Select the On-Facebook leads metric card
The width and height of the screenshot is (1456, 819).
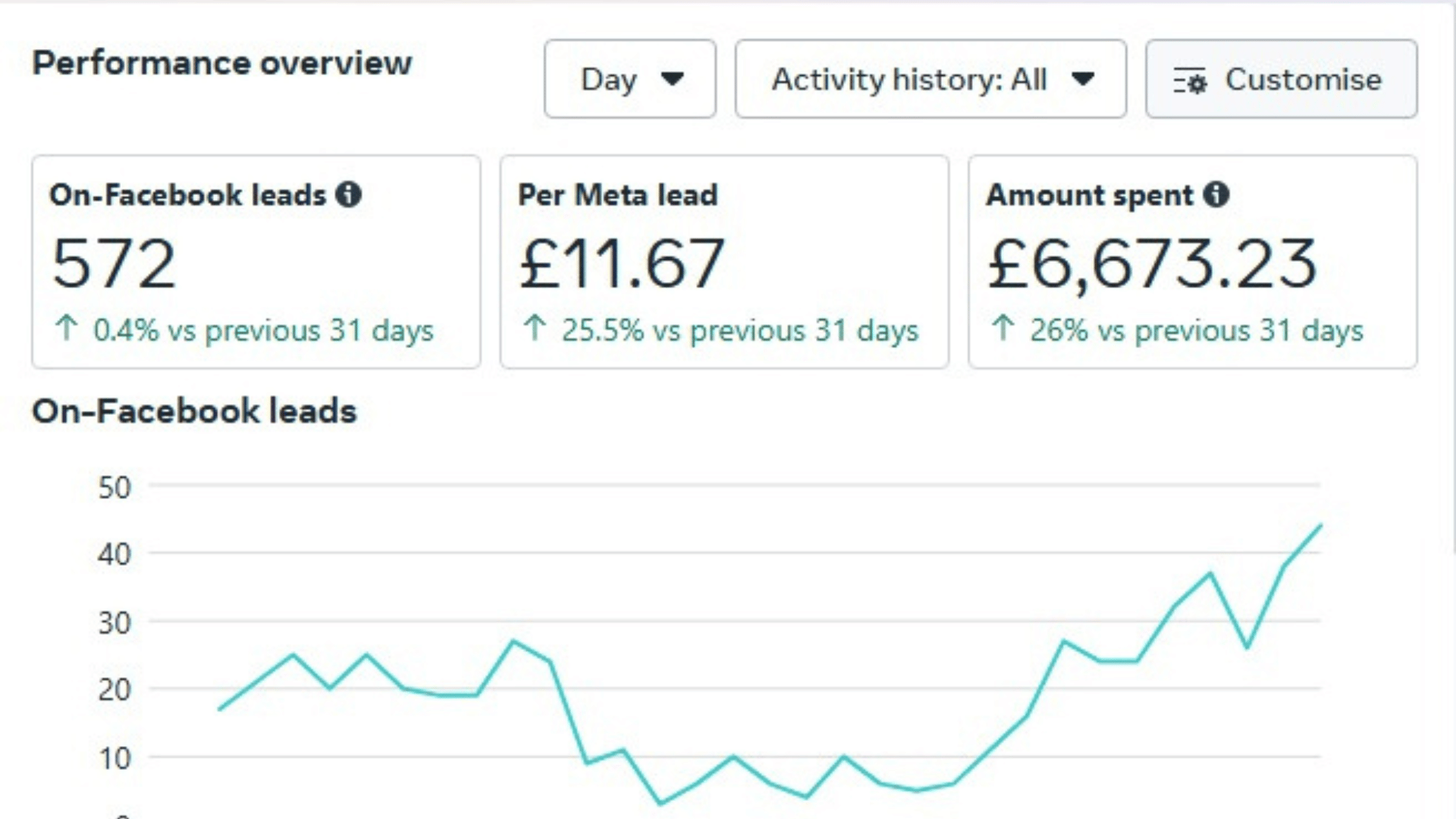click(x=256, y=262)
